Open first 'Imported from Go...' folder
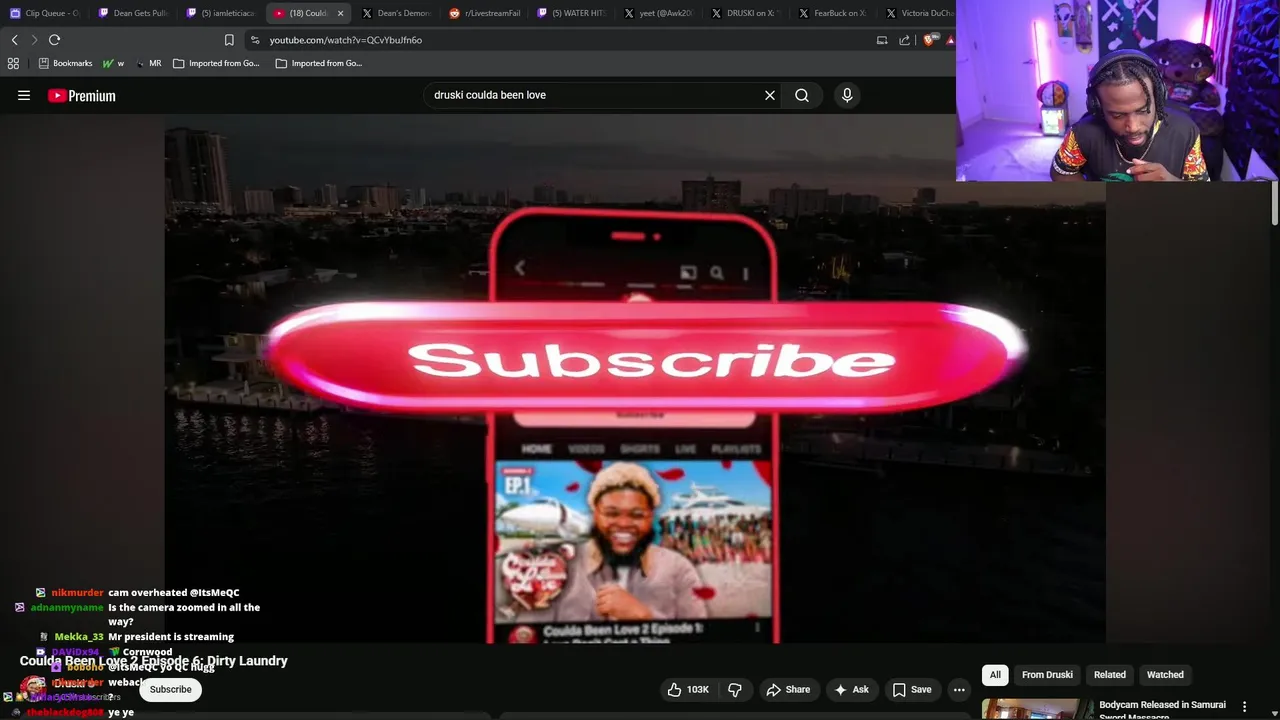This screenshot has height=720, width=1280. (216, 63)
